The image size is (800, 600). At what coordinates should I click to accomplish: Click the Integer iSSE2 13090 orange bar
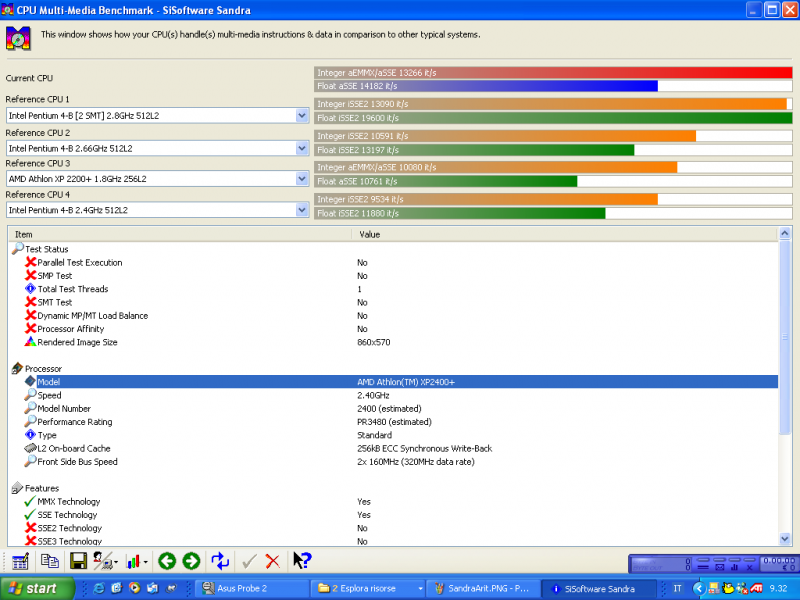point(551,104)
